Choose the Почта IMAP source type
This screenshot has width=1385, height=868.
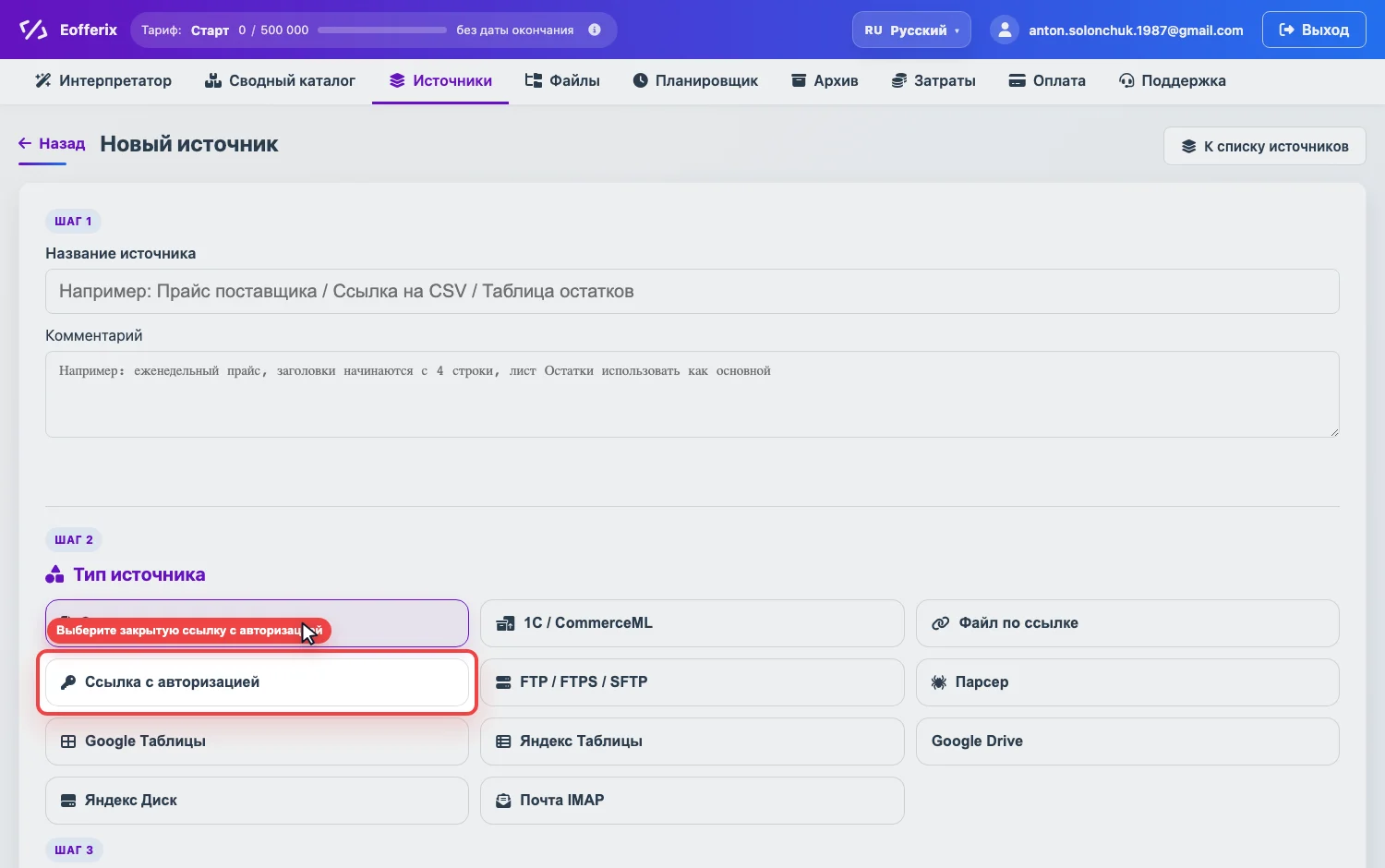(x=692, y=801)
